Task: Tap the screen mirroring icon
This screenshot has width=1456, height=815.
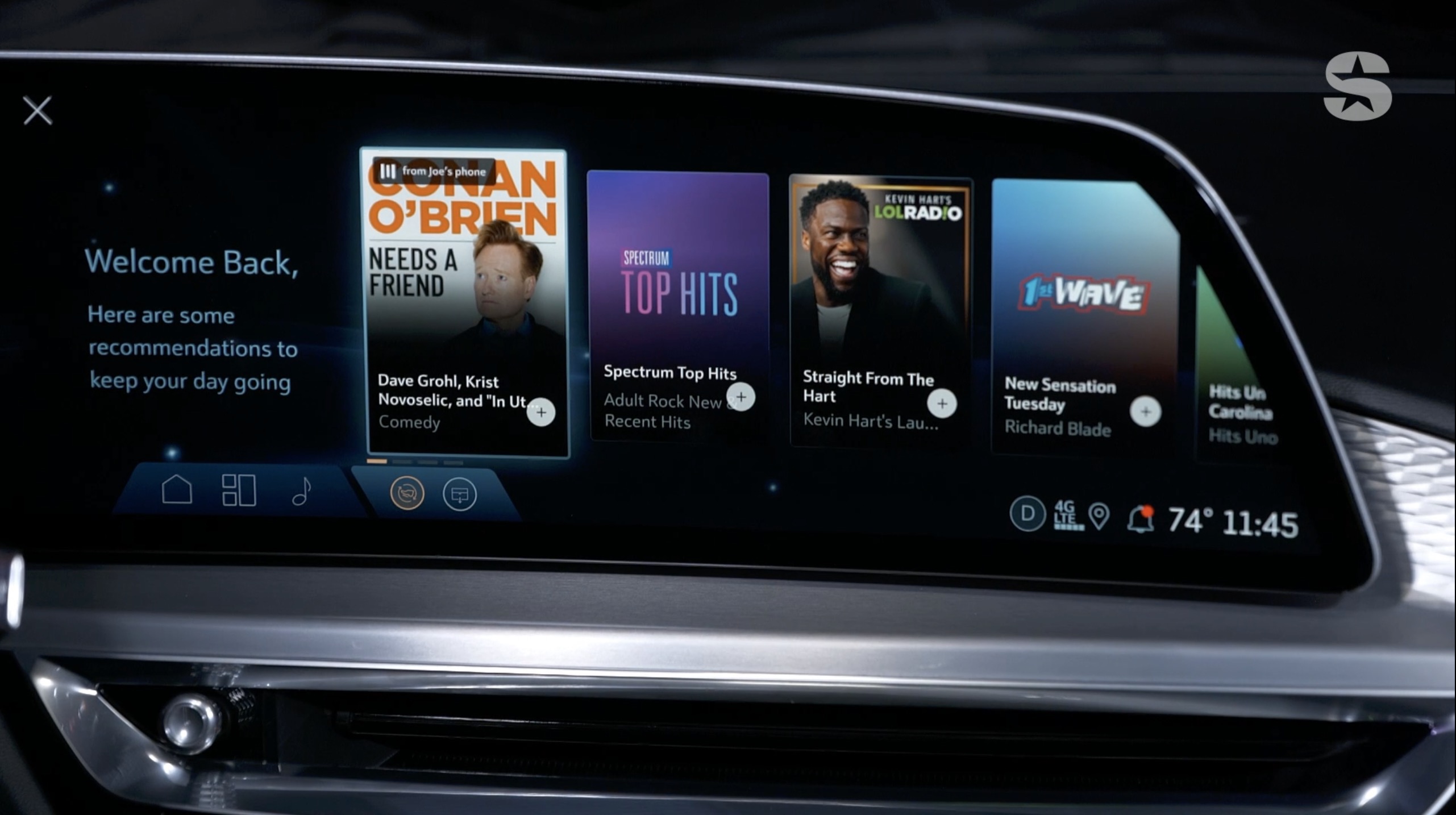Action: [458, 492]
